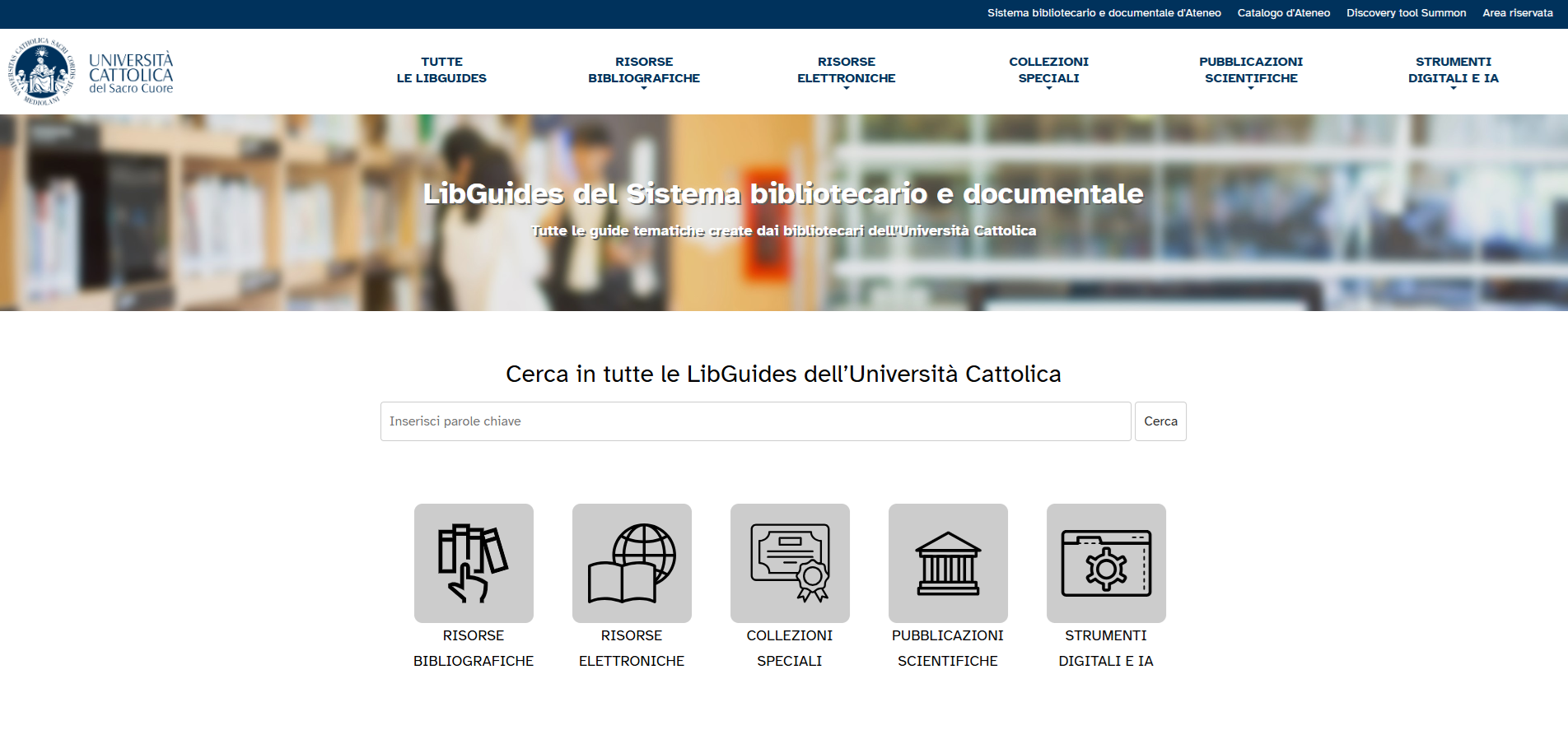This screenshot has height=744, width=1568.
Task: Click the gear folder Strumenti Digitali icon
Action: coord(1106,563)
